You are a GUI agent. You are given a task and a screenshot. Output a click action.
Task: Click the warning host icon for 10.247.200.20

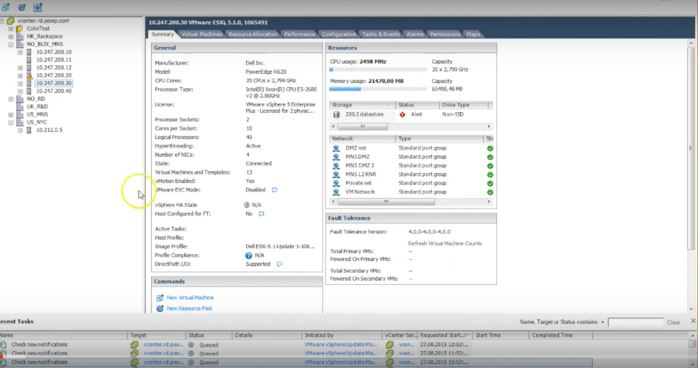pos(29,76)
